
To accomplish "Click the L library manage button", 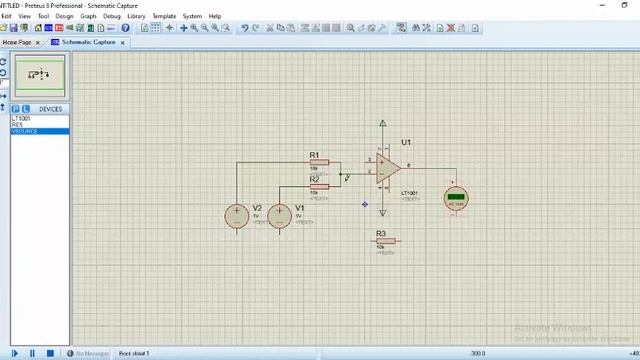I will click(26, 109).
